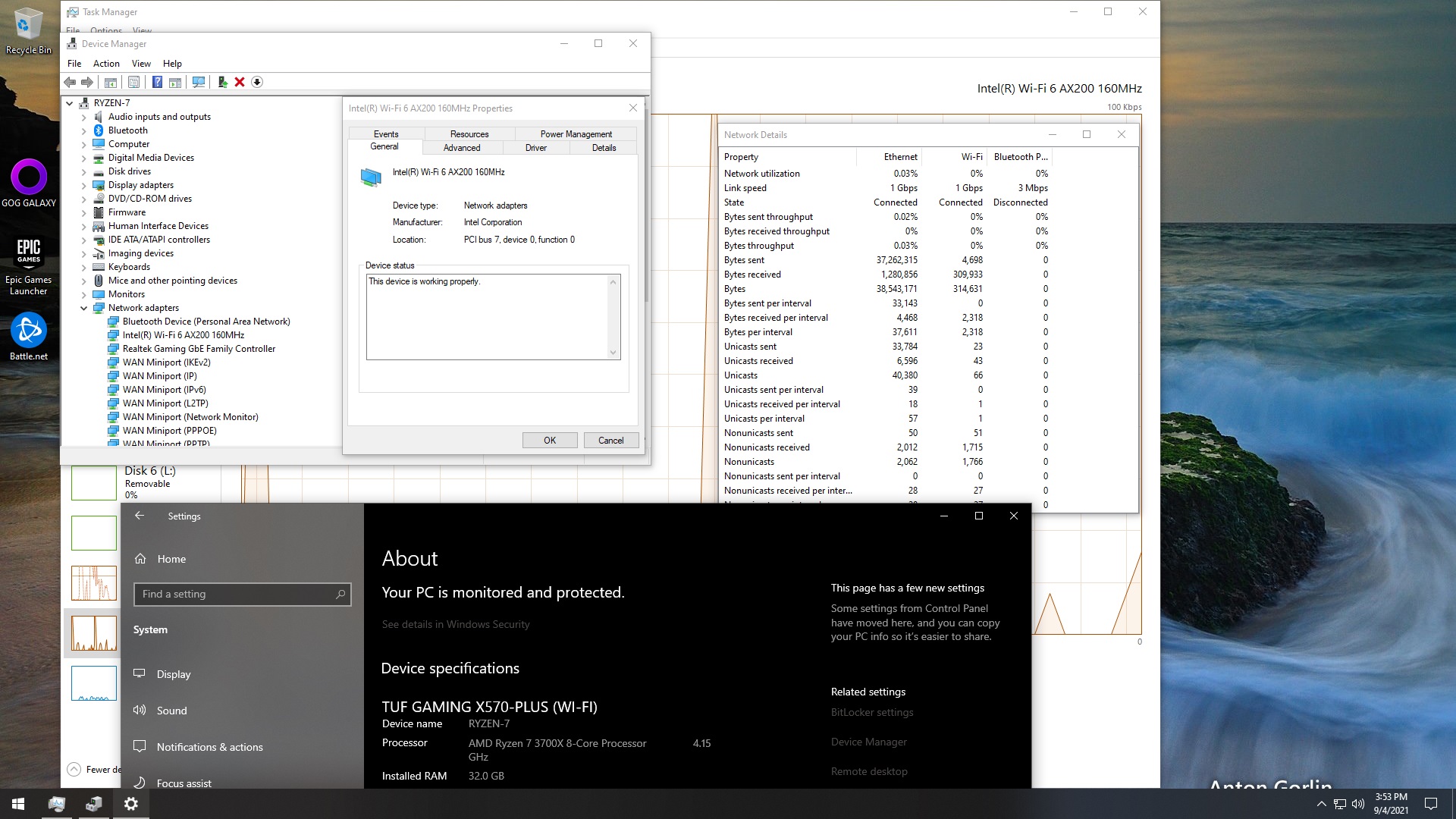
Task: Expand Mice and other pointing devices
Action: coord(84,281)
